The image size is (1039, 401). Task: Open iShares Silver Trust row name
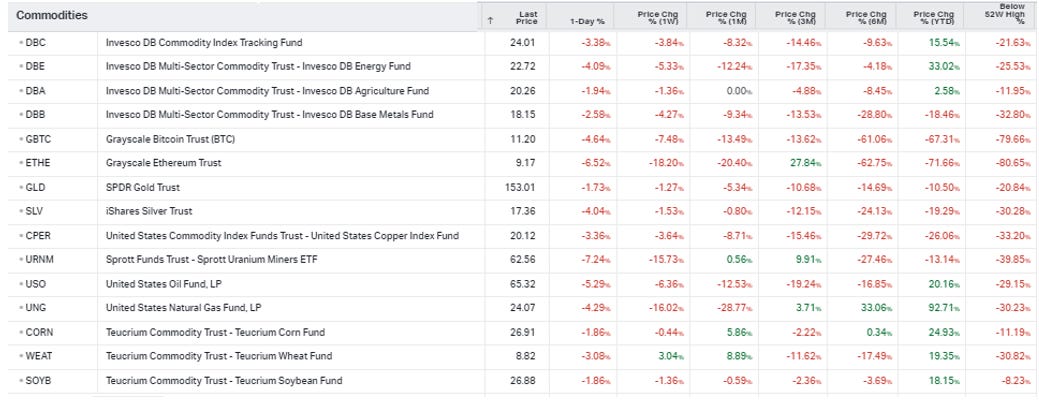(x=149, y=211)
